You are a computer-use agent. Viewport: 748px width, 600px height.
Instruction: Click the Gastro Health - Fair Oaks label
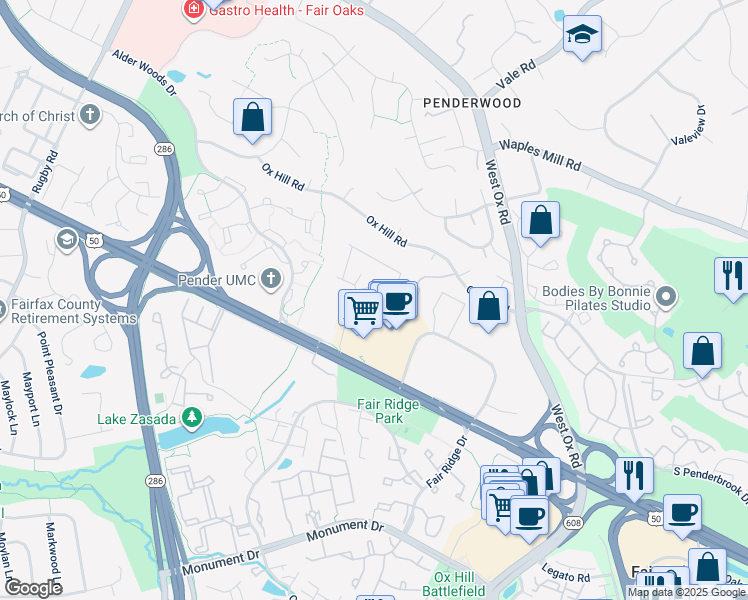click(286, 10)
